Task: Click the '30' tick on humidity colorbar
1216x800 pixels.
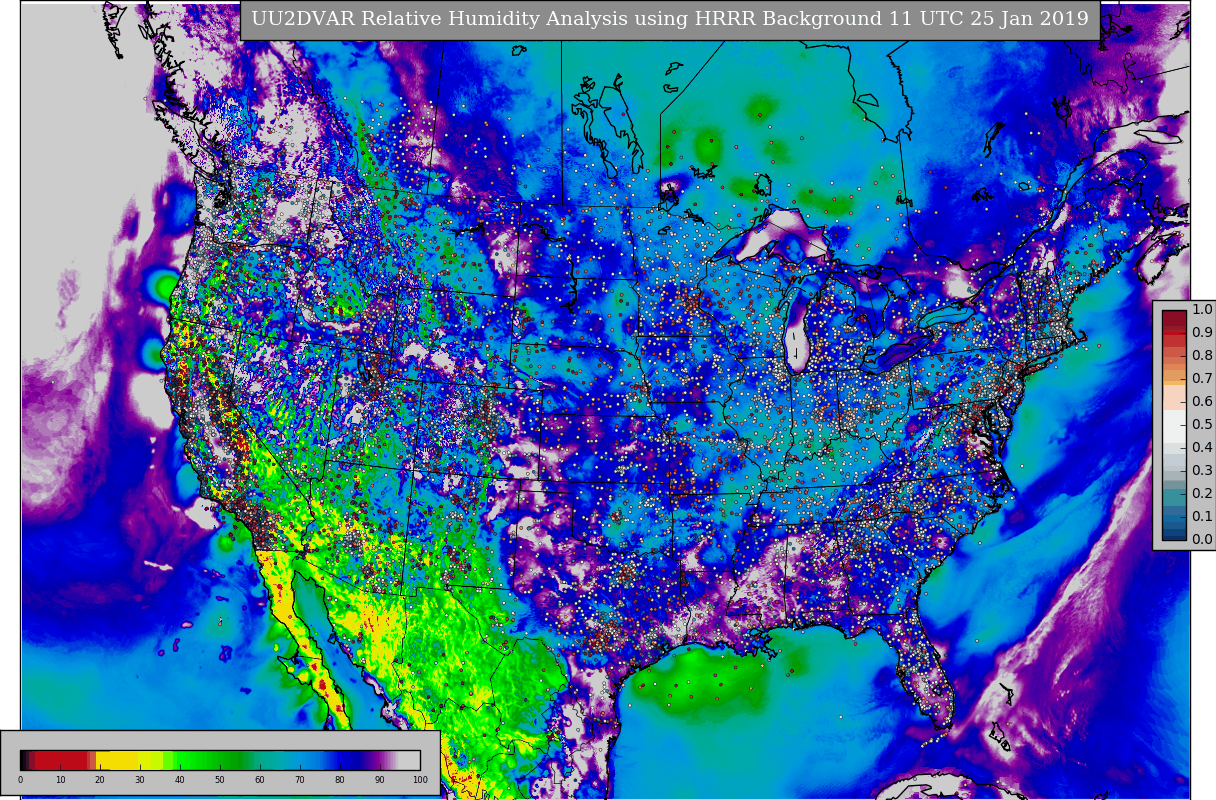Action: coord(140,780)
